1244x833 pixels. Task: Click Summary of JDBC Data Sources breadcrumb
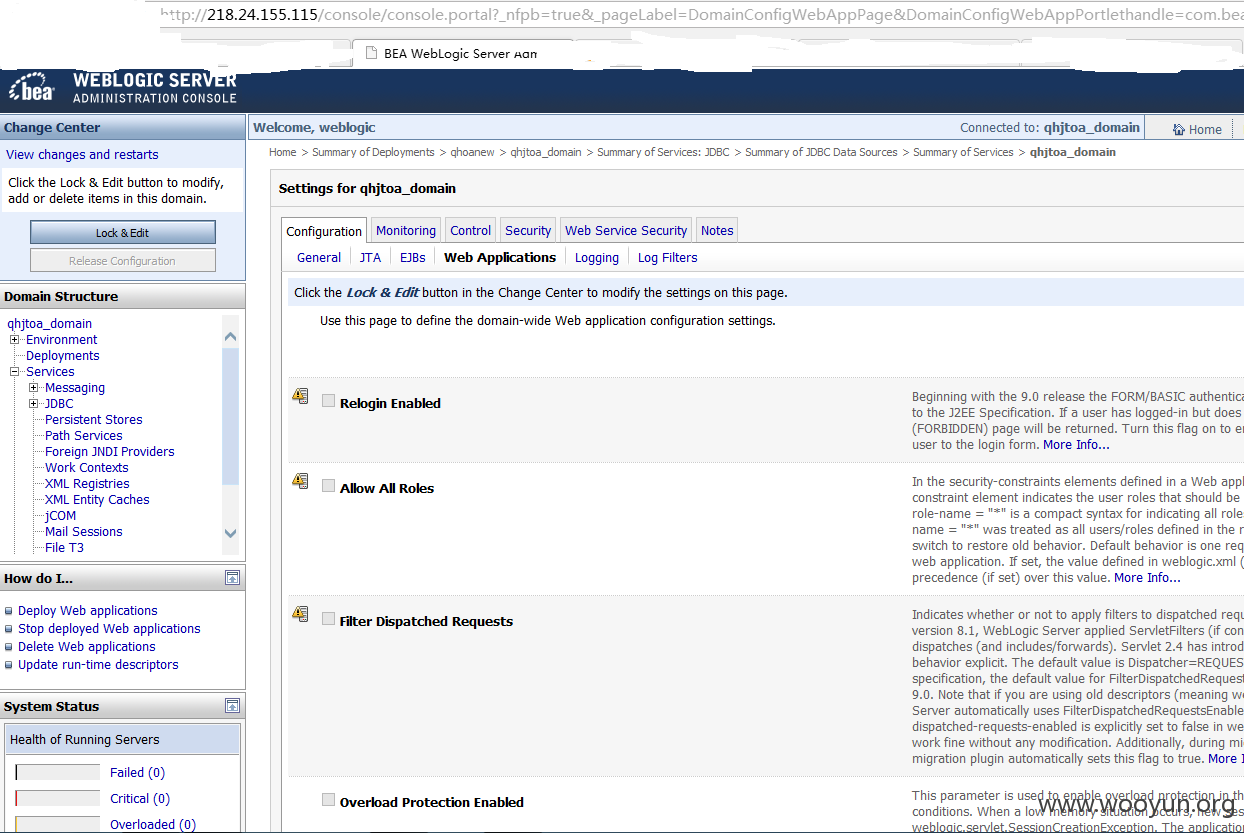pos(821,152)
